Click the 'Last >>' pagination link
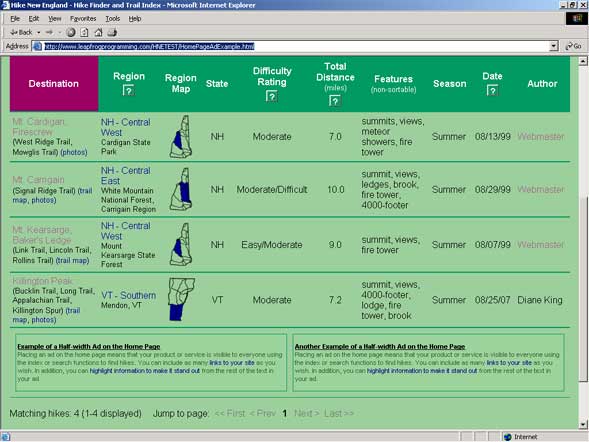 coord(339,413)
